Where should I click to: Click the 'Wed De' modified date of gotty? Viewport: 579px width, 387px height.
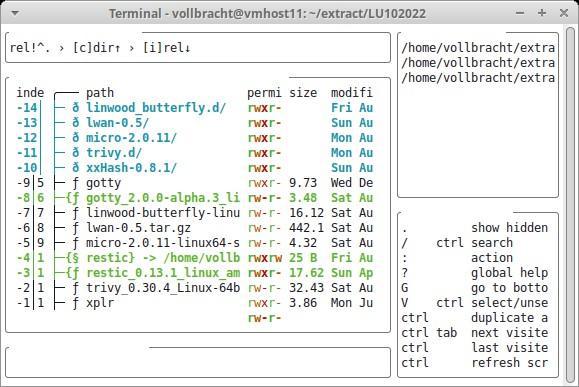coord(352,183)
